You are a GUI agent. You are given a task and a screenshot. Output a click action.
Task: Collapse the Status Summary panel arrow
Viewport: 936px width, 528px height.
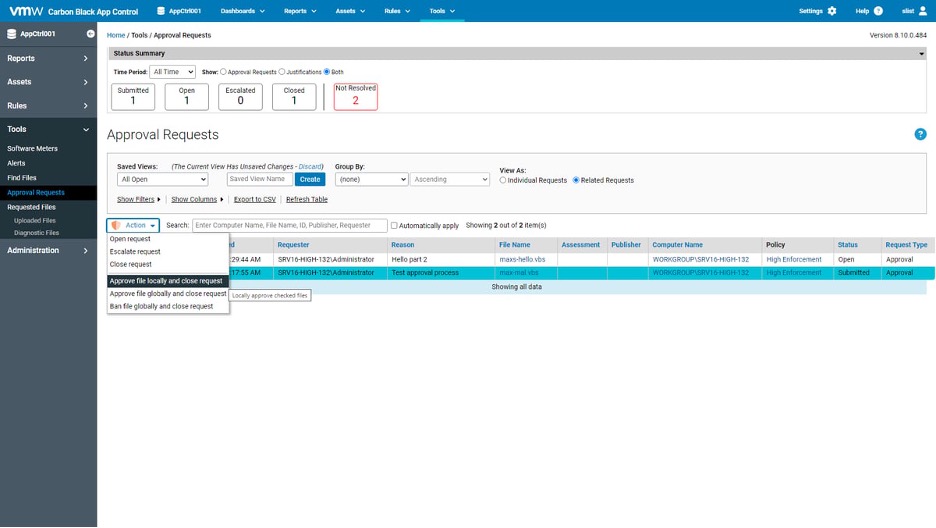pos(921,54)
